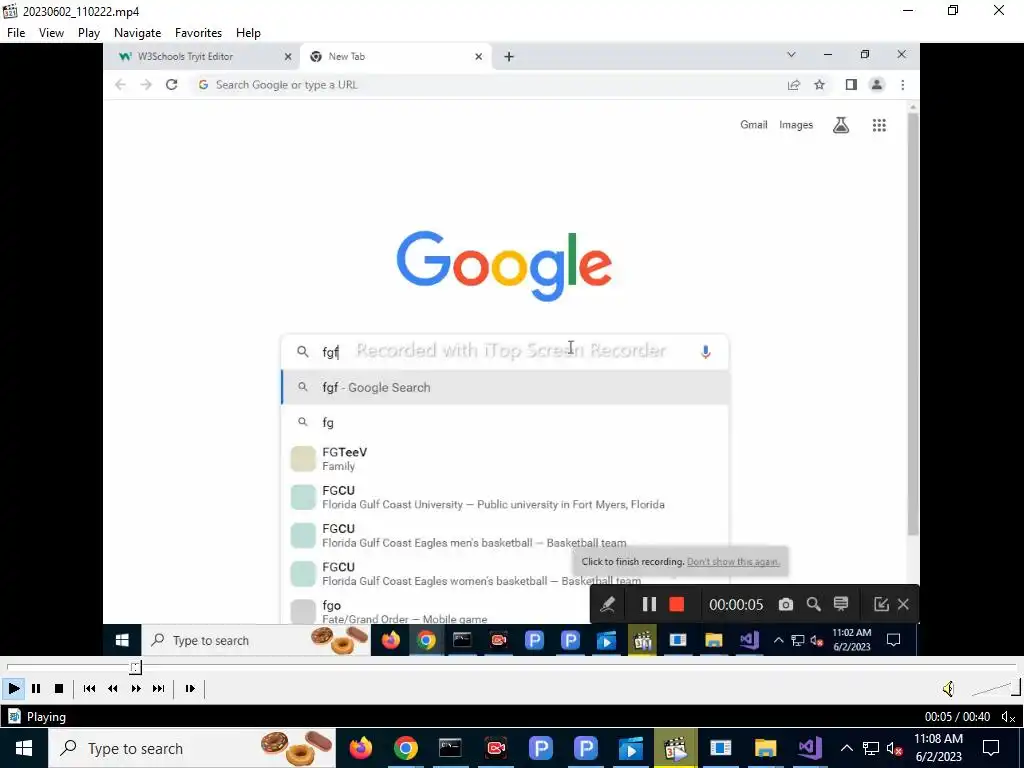Click the recorder's magnifier zoom icon

click(x=813, y=604)
